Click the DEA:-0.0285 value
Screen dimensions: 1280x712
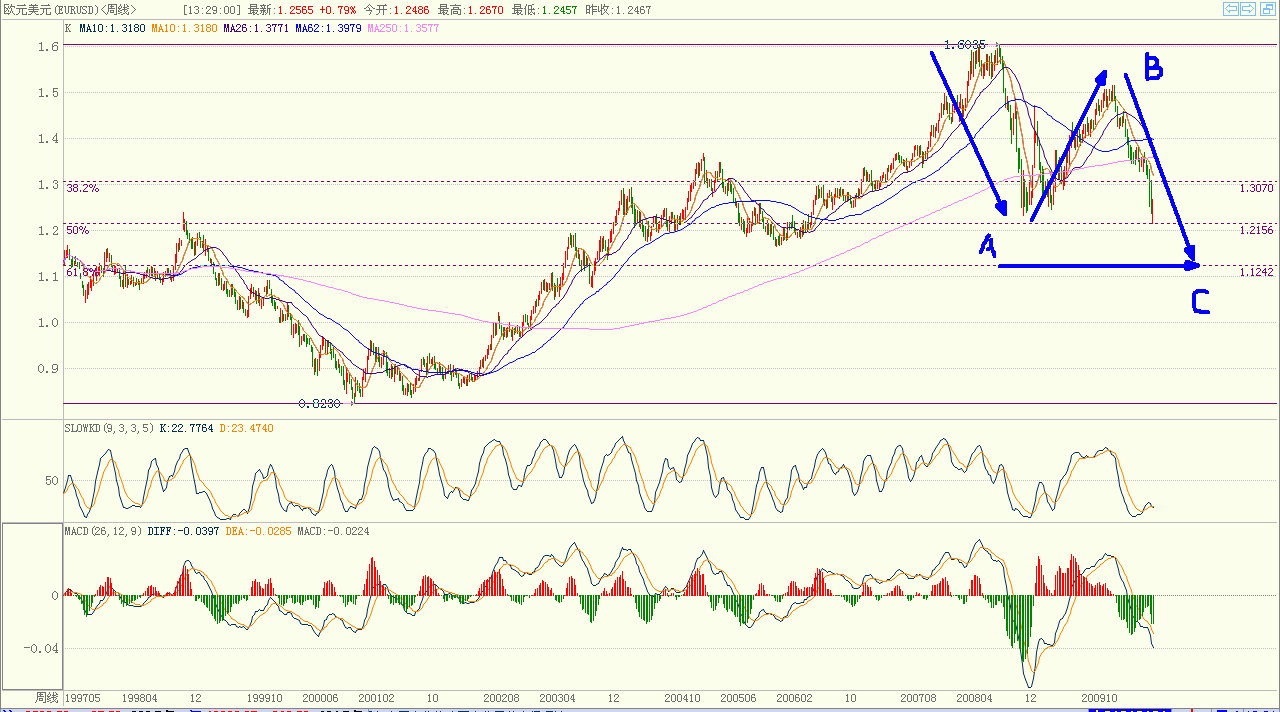pyautogui.click(x=258, y=531)
